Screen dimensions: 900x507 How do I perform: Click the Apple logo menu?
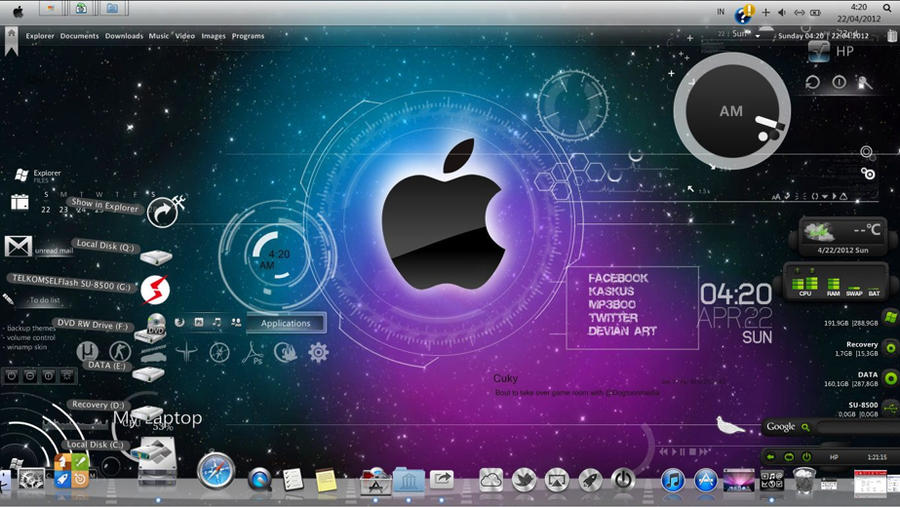(x=18, y=11)
